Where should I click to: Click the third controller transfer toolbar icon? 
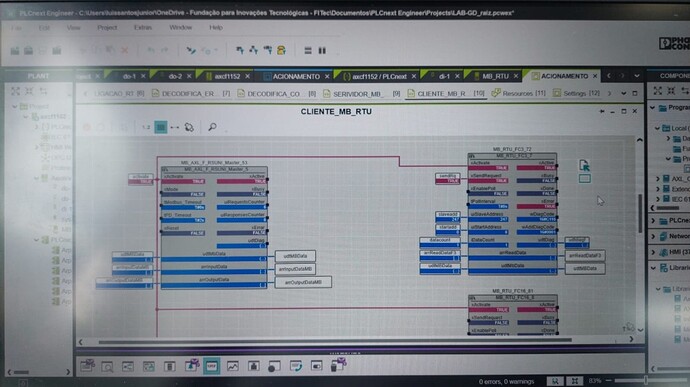coord(268,50)
